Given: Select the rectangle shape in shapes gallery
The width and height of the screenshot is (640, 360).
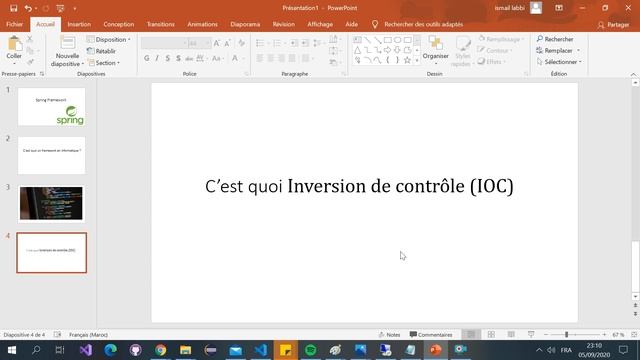Looking at the screenshot, I should [387, 40].
